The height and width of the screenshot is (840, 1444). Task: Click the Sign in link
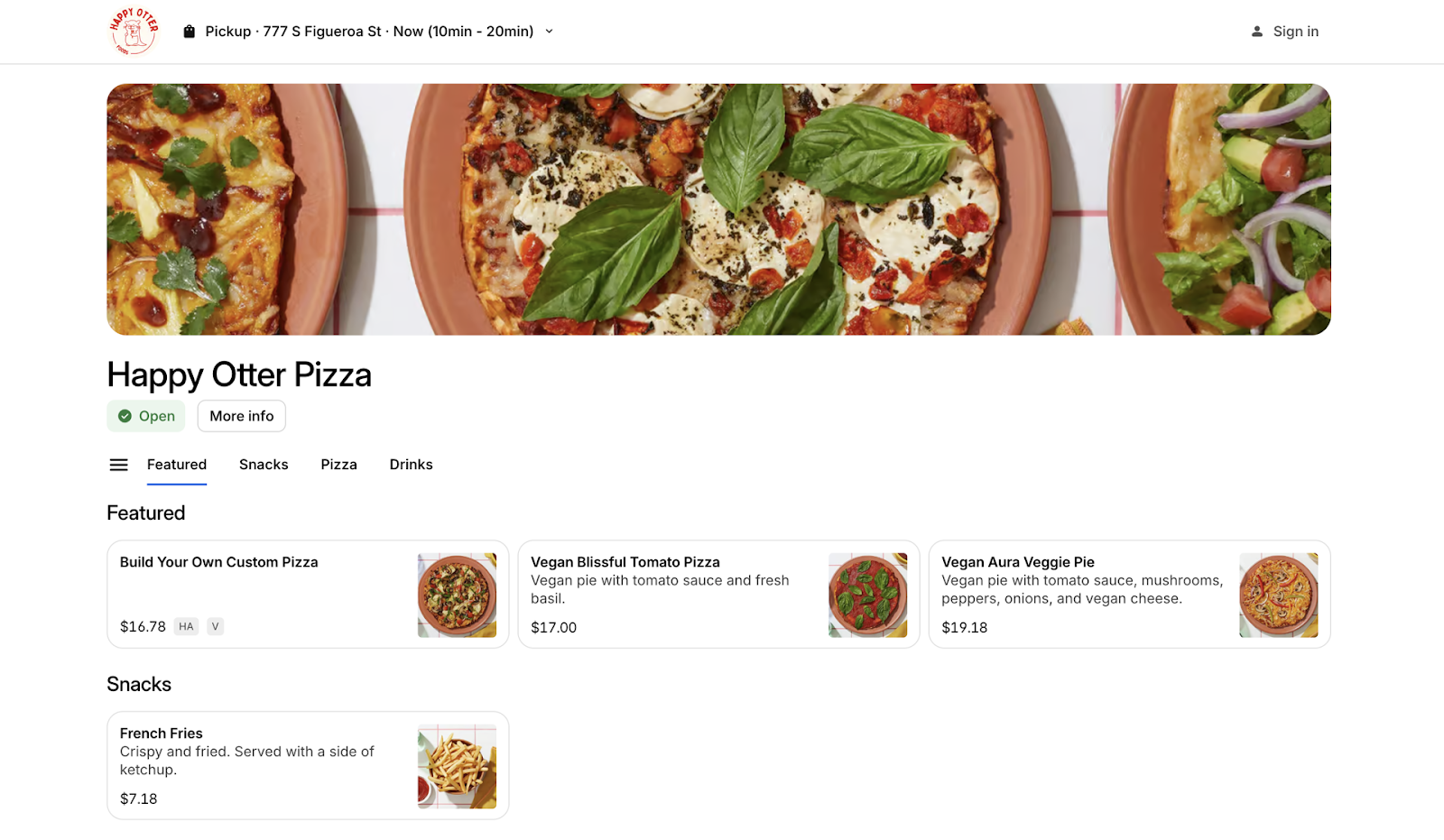click(x=1295, y=32)
